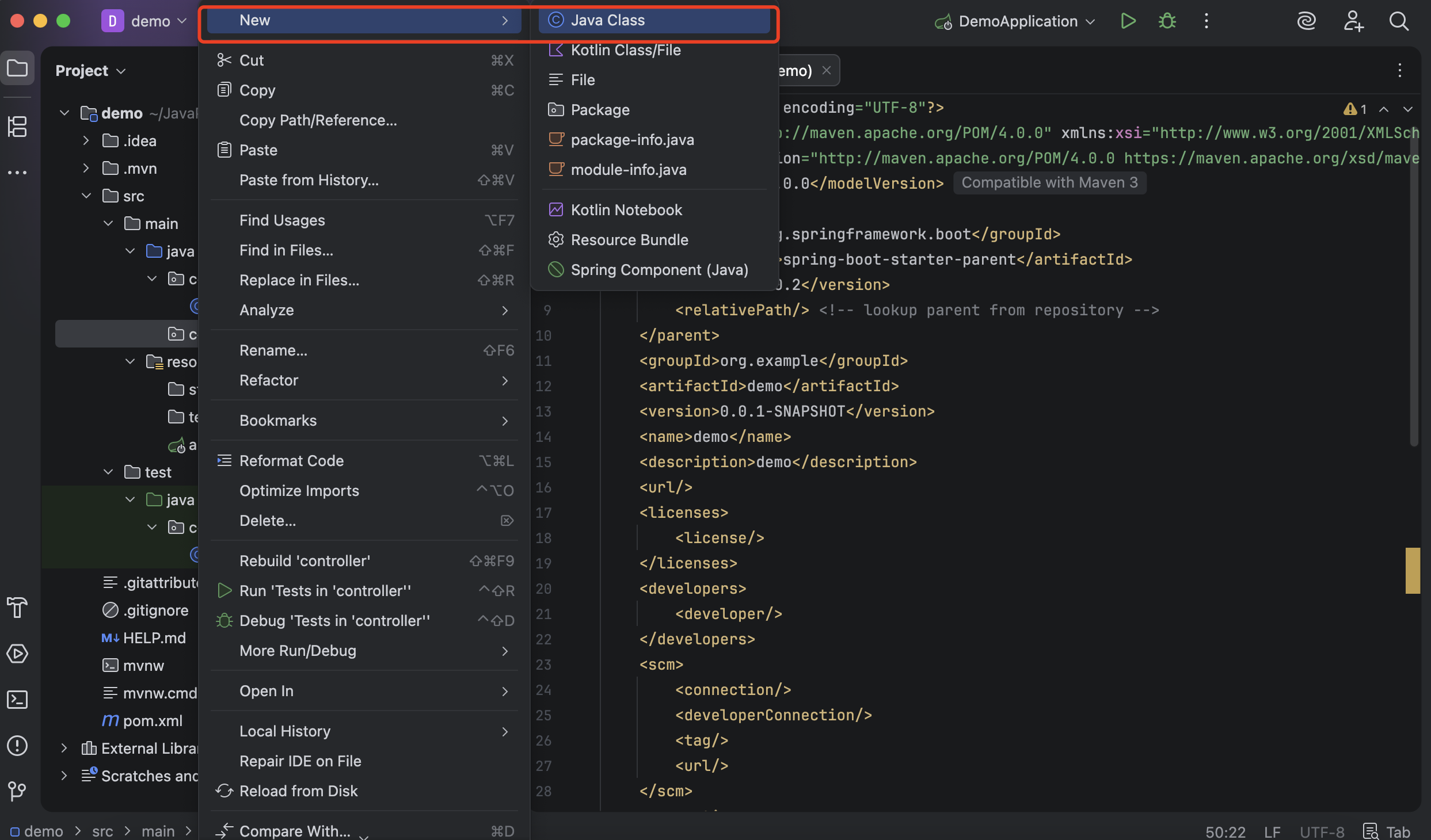Close the pom.xml editor tab
This screenshot has height=840, width=1431.
point(827,70)
